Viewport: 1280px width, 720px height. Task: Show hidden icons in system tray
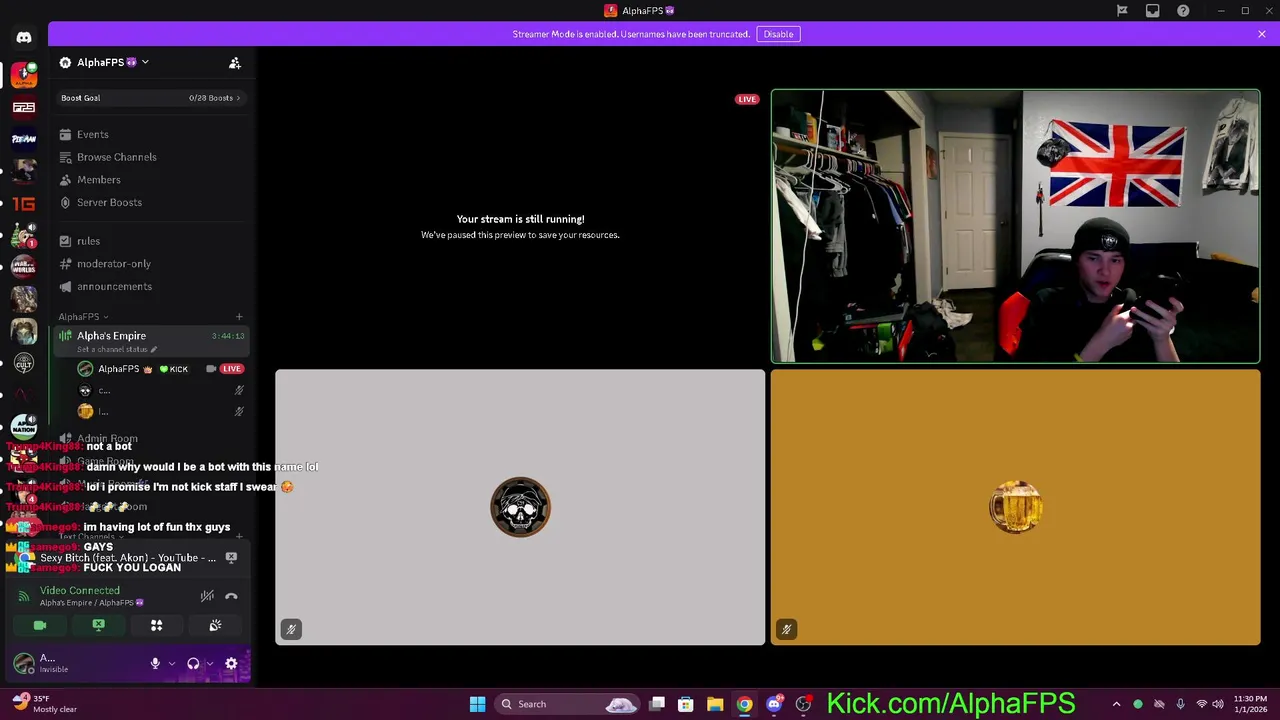pos(1116,704)
